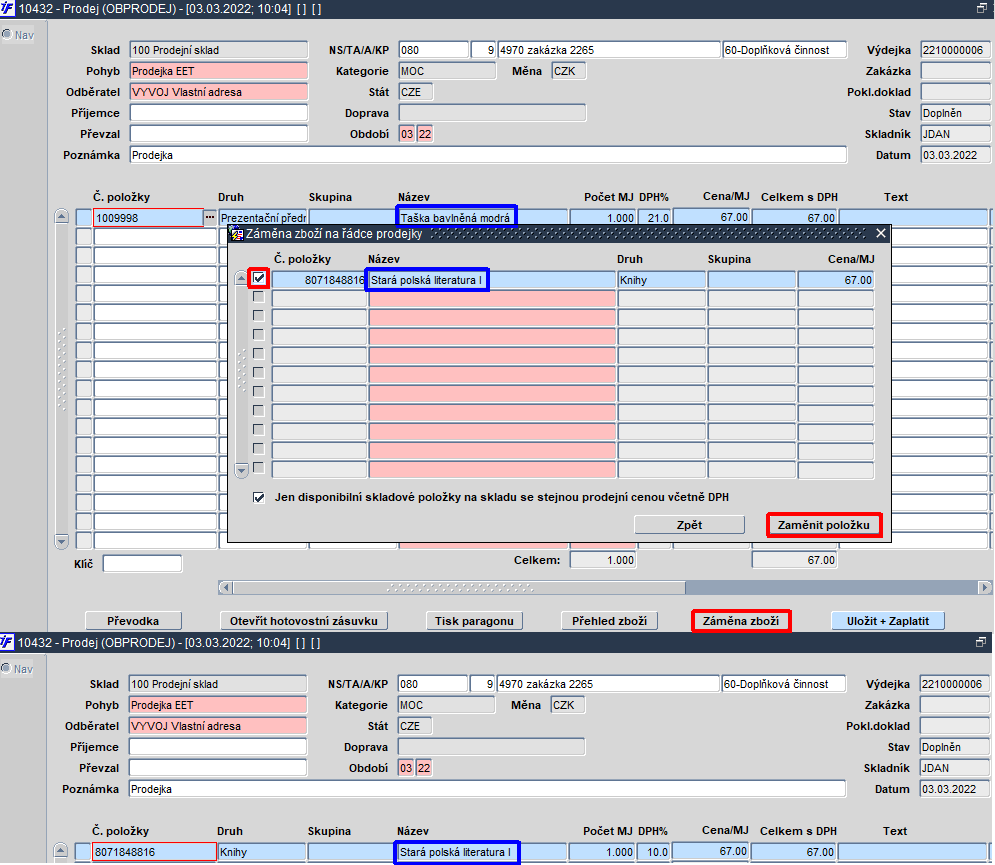This screenshot has height=865, width=995.
Task: Click the app icon in upper window title bar
Action: tap(7, 8)
